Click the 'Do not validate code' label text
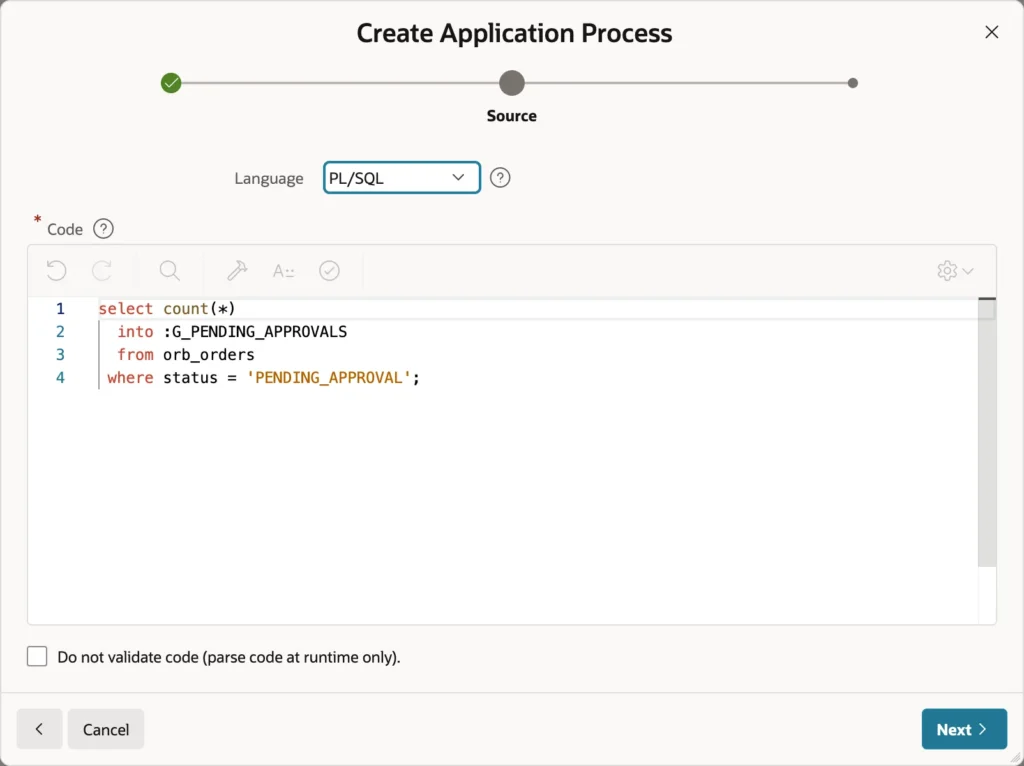The width and height of the screenshot is (1024, 766). (x=229, y=657)
